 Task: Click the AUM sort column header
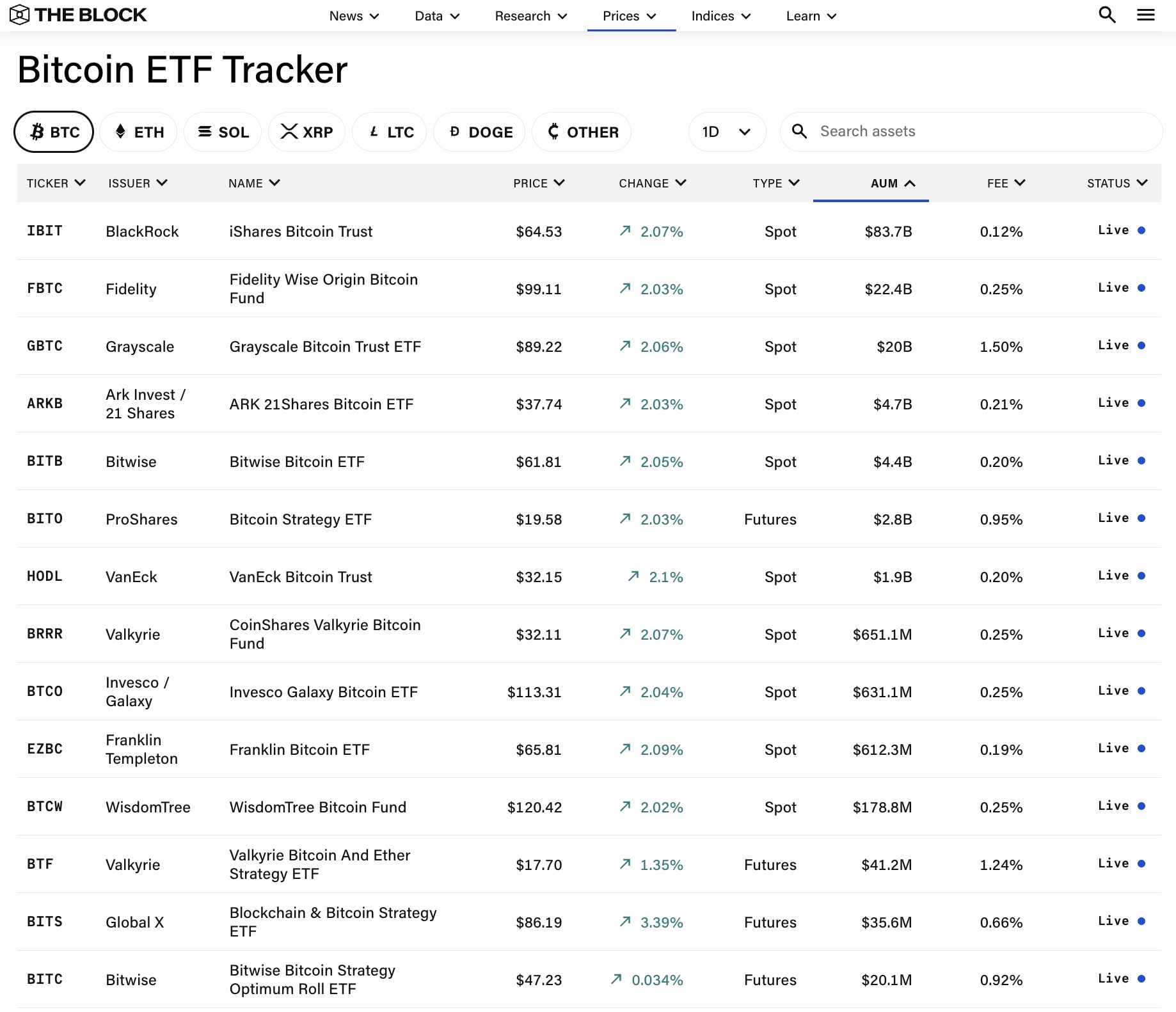[893, 183]
